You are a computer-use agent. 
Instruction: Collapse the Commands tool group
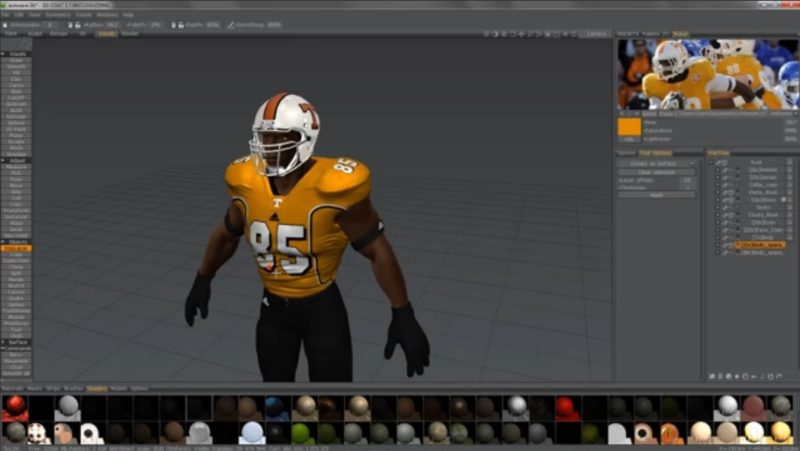pyautogui.click(x=3, y=348)
